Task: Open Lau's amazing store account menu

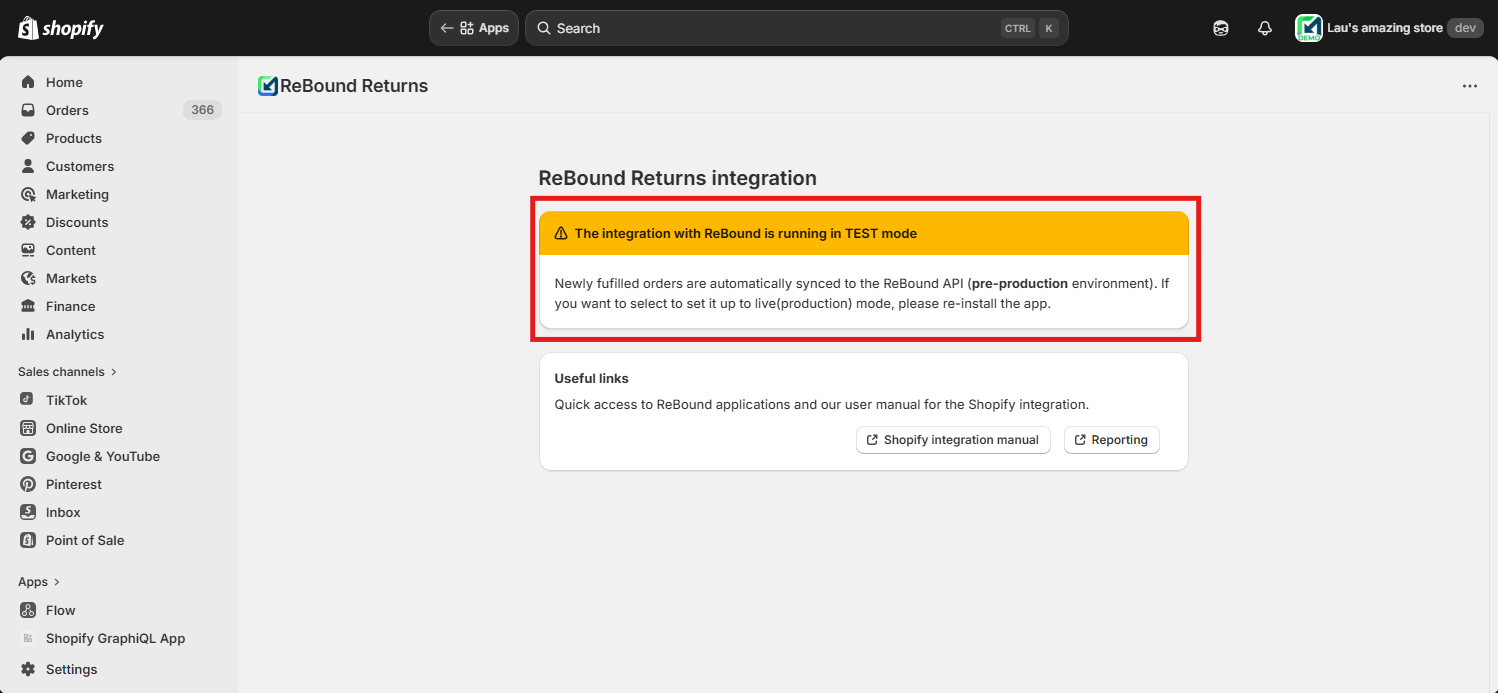Action: [1389, 28]
